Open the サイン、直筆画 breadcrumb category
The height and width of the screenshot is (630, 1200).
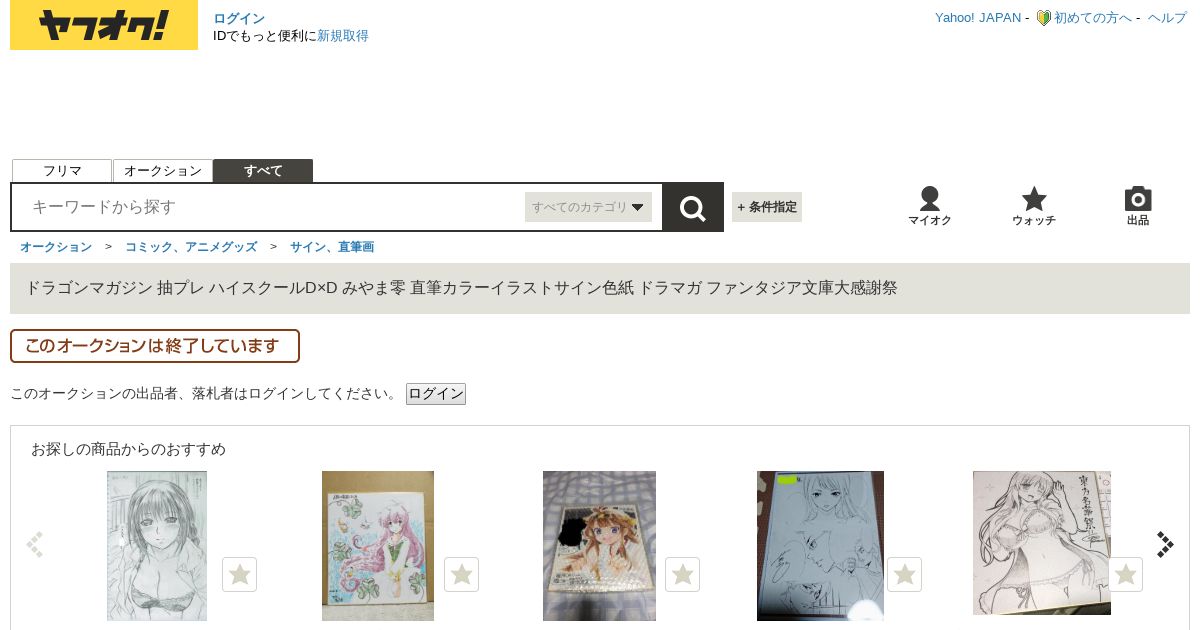coord(332,246)
